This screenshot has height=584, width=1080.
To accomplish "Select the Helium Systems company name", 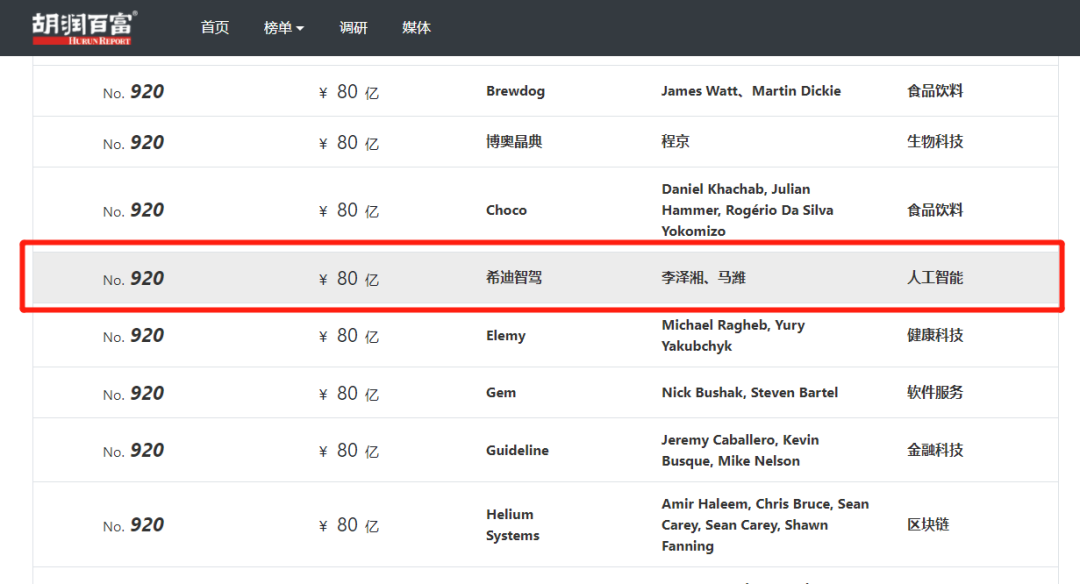I will (x=512, y=525).
